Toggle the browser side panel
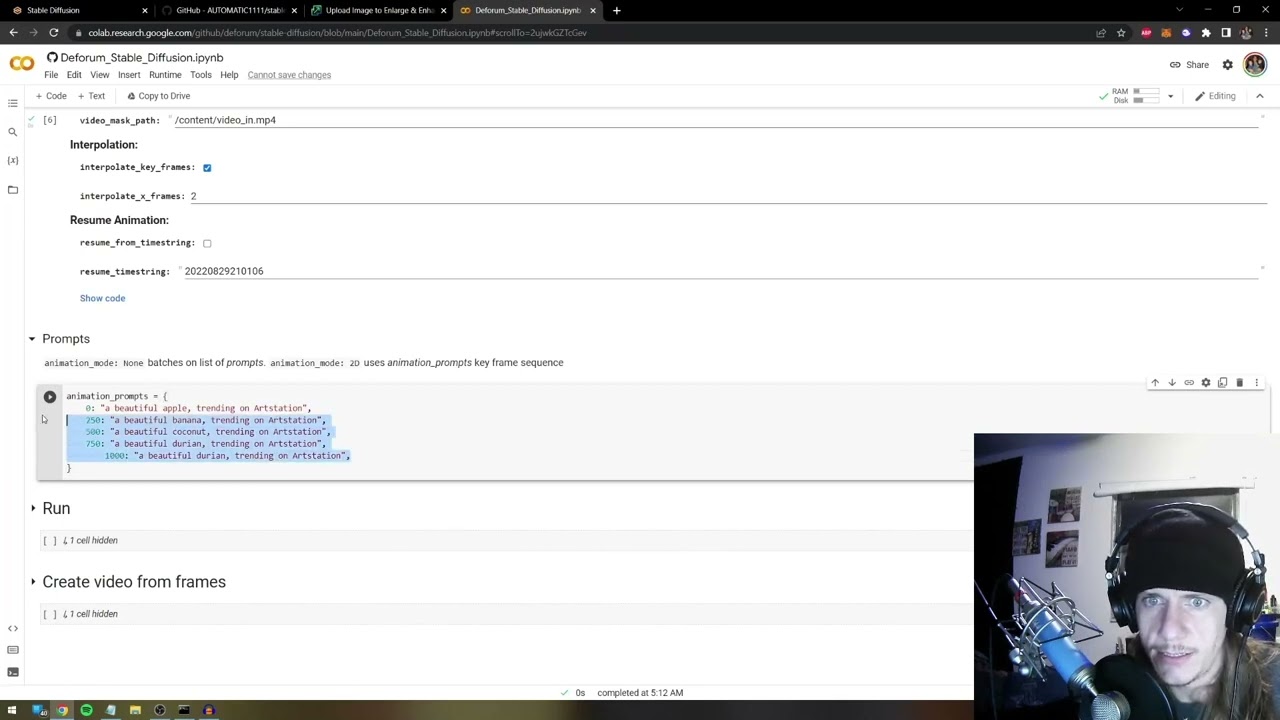This screenshot has width=1280, height=720. (x=1226, y=33)
